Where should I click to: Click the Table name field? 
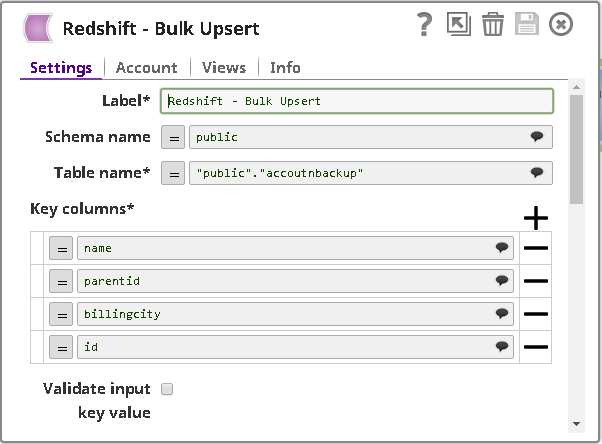tap(370, 173)
